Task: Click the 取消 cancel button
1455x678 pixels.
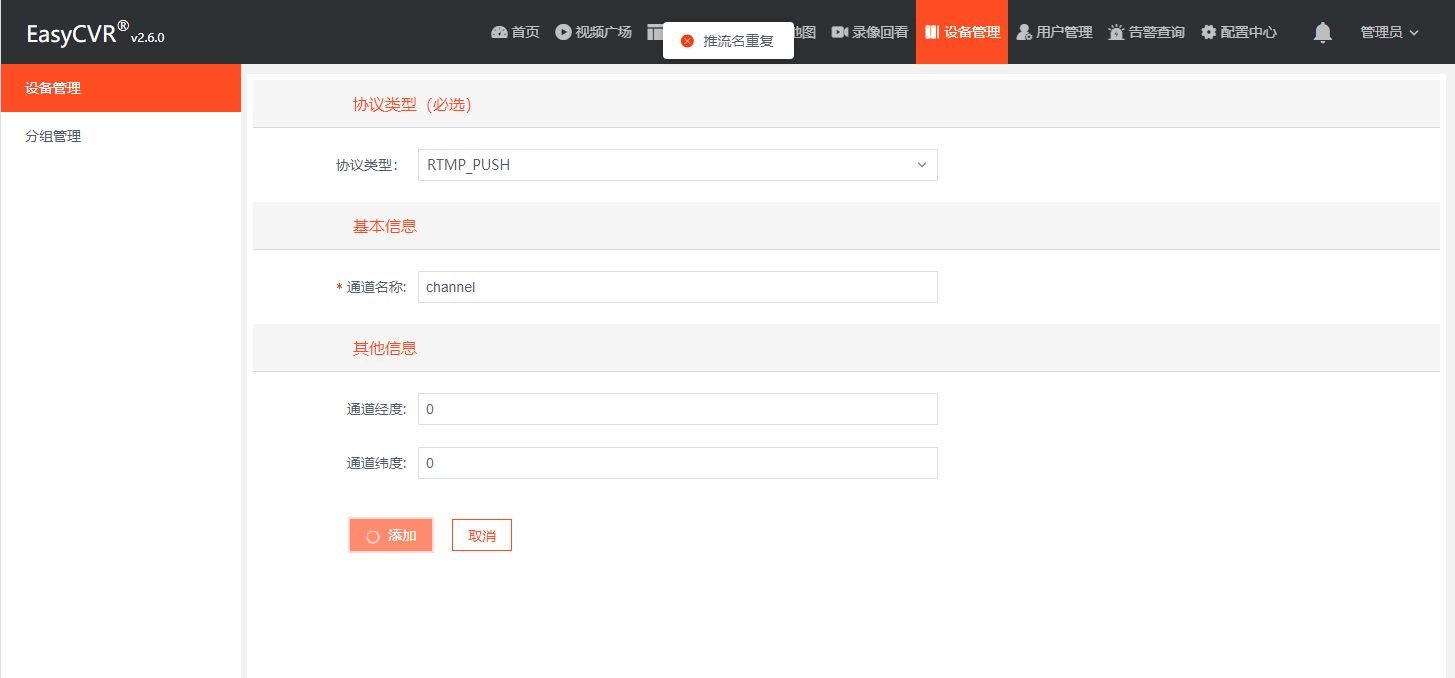Action: (x=482, y=535)
